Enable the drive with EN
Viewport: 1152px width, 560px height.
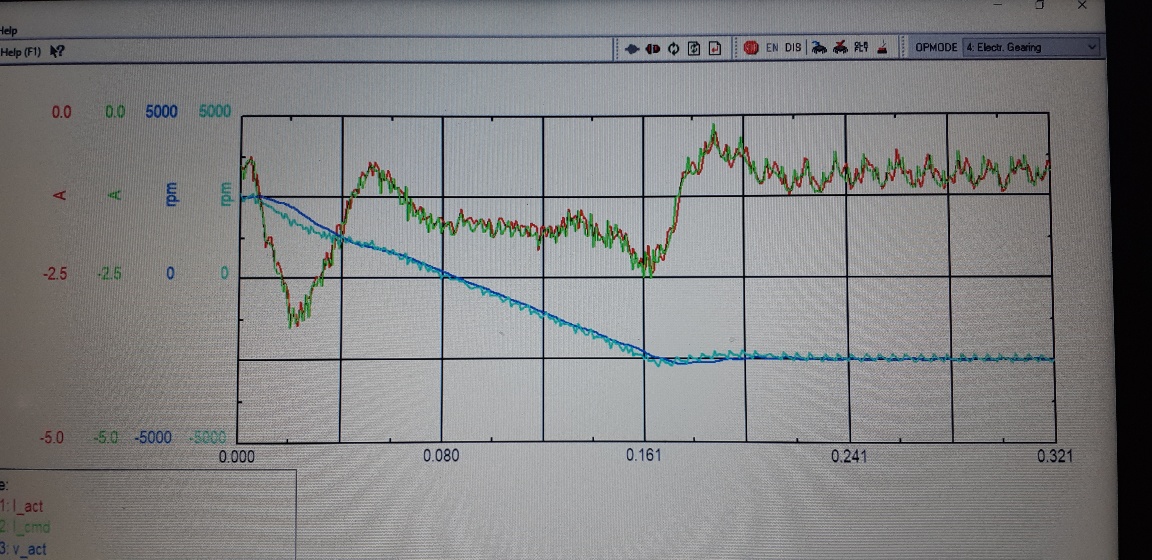(773, 48)
